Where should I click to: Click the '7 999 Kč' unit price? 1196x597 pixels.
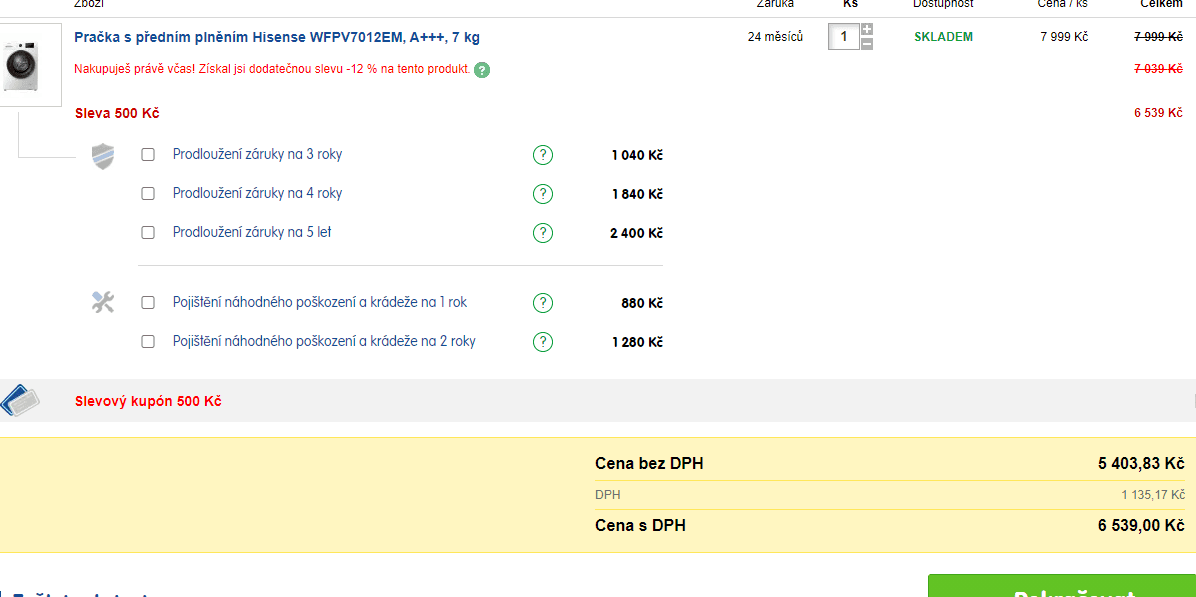coord(1064,37)
